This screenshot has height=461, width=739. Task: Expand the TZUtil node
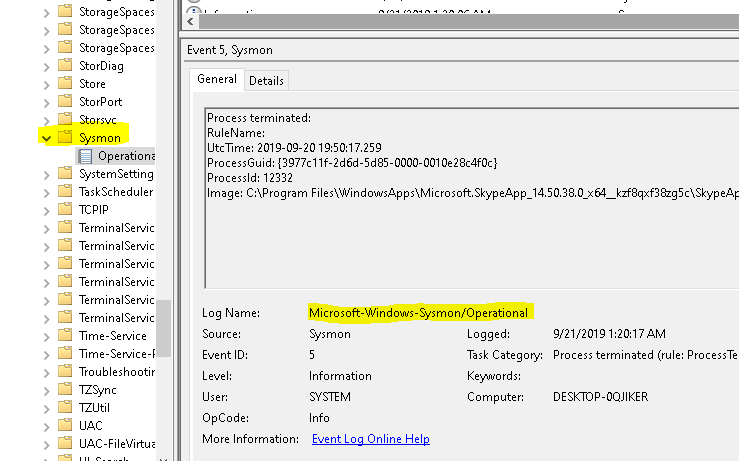click(47, 409)
